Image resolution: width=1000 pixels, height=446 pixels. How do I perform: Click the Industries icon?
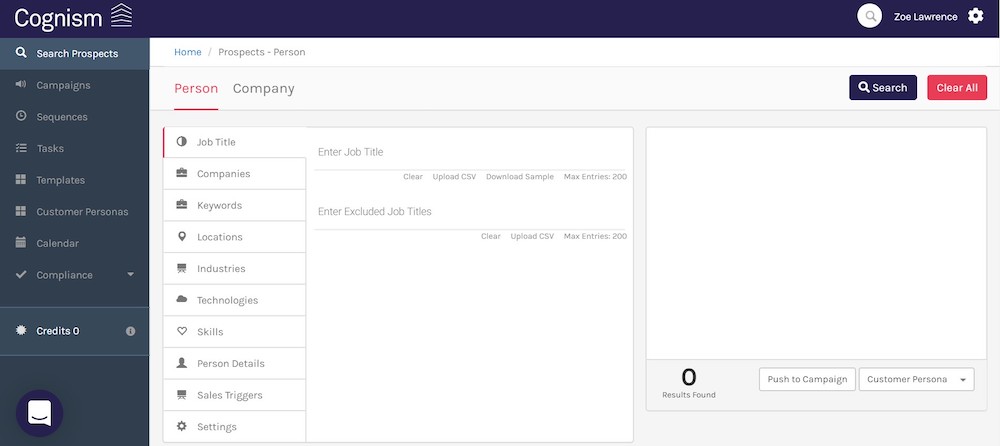click(x=182, y=268)
